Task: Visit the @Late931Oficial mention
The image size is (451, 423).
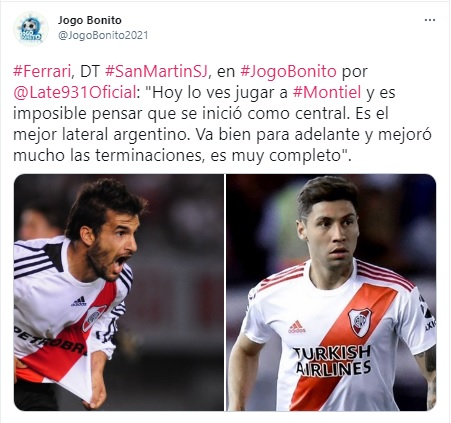Action: point(75,93)
